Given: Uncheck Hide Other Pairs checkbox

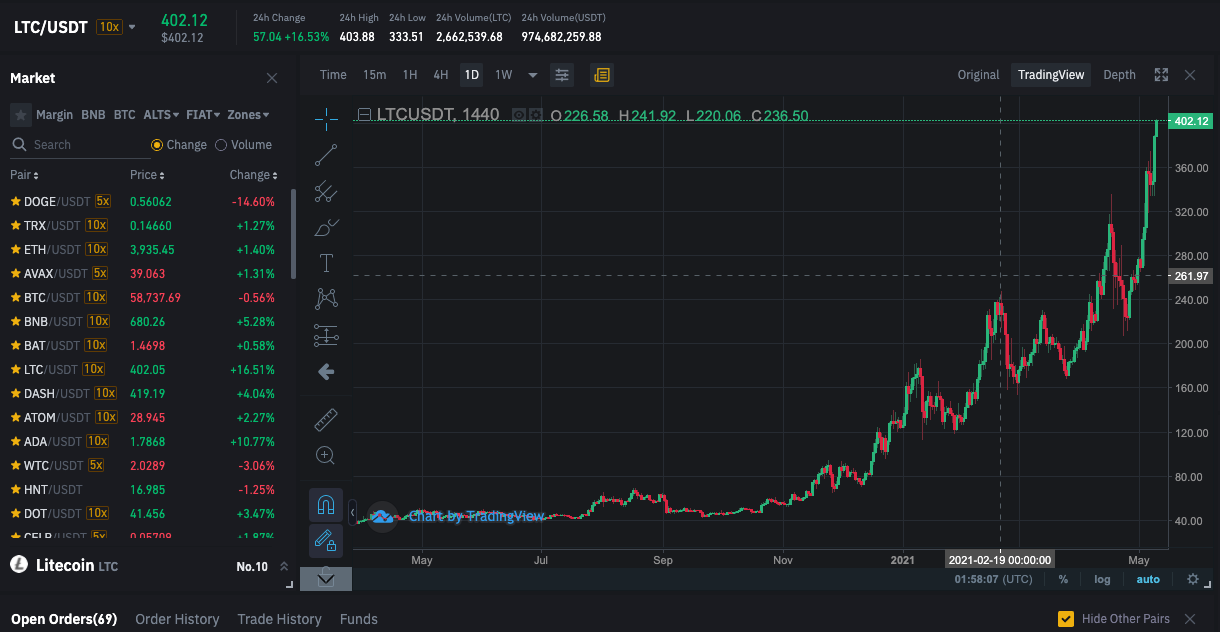Looking at the screenshot, I should pyautogui.click(x=1066, y=619).
